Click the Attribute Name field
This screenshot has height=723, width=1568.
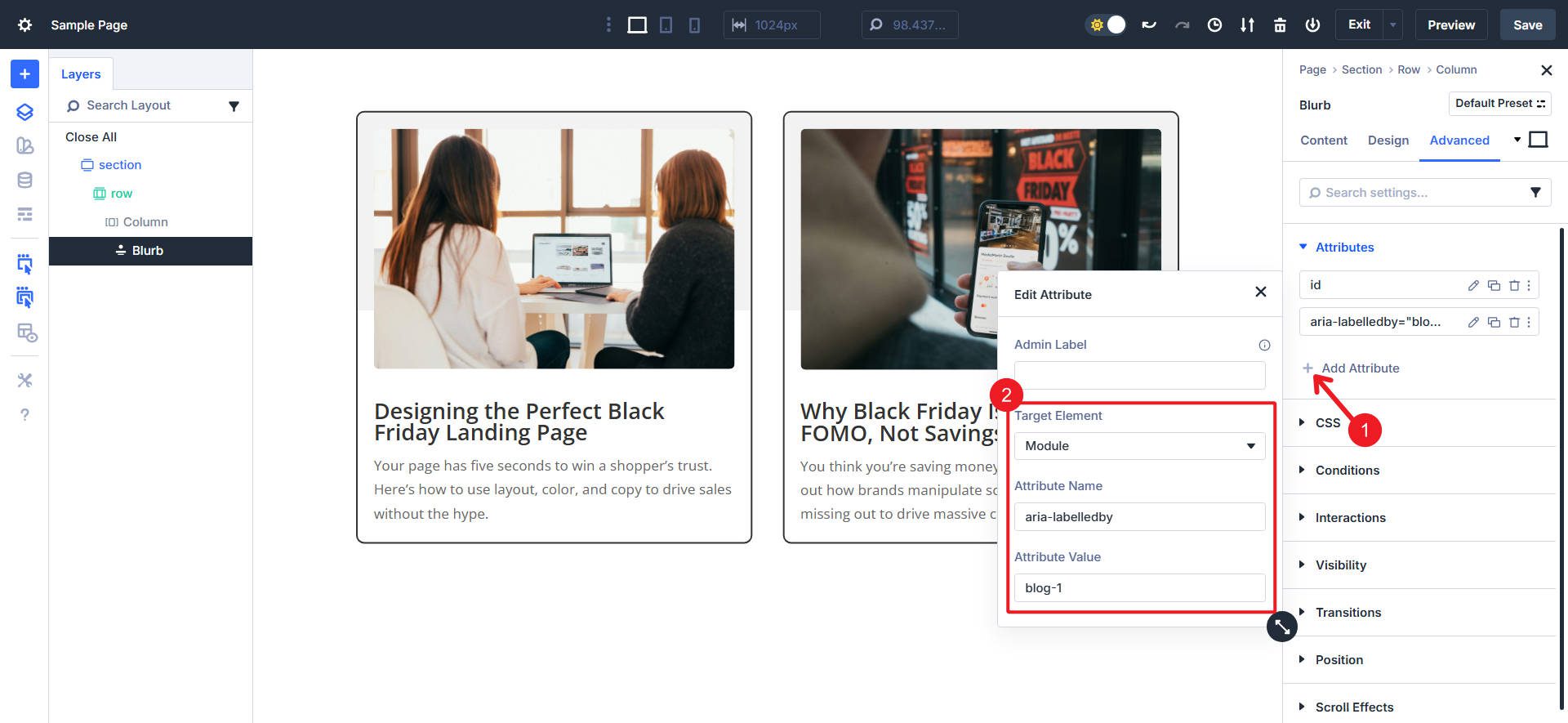point(1139,517)
